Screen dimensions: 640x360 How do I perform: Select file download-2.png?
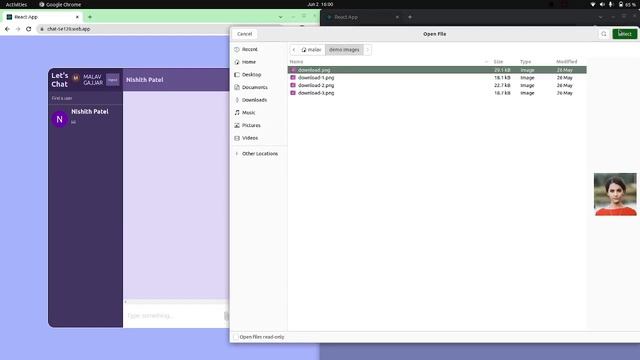pos(437,85)
